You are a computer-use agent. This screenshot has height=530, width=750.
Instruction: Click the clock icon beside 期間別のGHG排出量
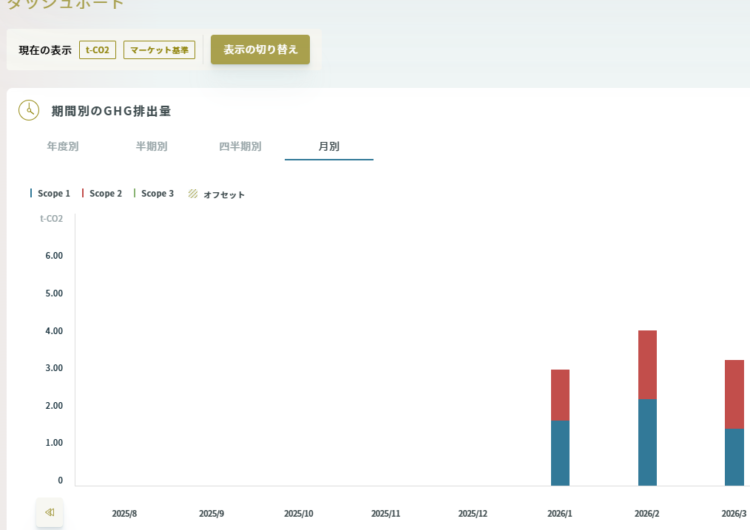tap(29, 110)
